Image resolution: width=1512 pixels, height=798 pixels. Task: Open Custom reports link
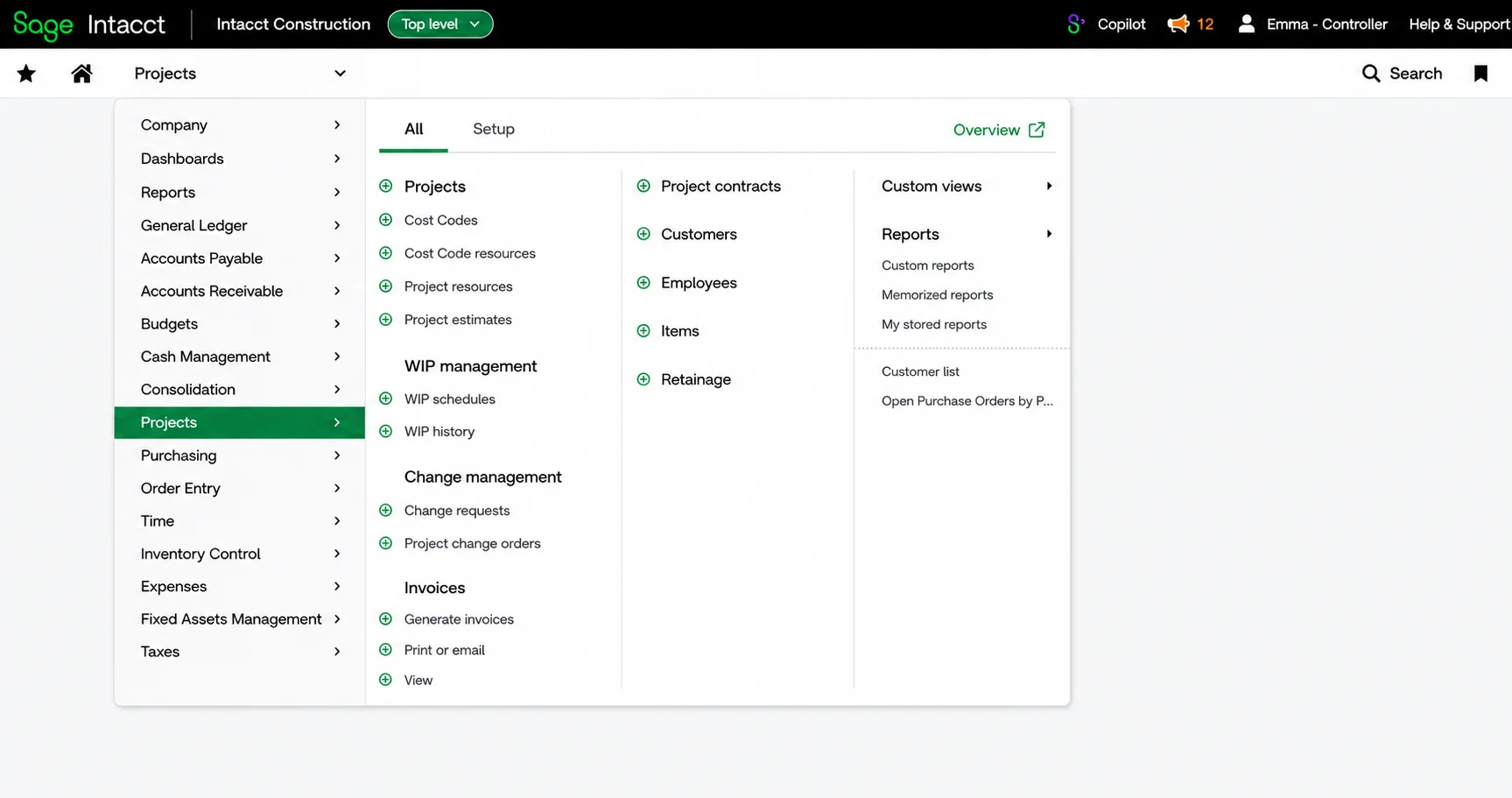click(x=927, y=265)
